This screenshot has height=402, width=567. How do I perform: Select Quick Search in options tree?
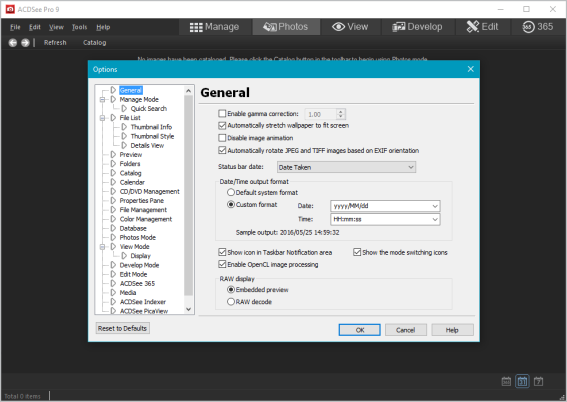click(149, 108)
